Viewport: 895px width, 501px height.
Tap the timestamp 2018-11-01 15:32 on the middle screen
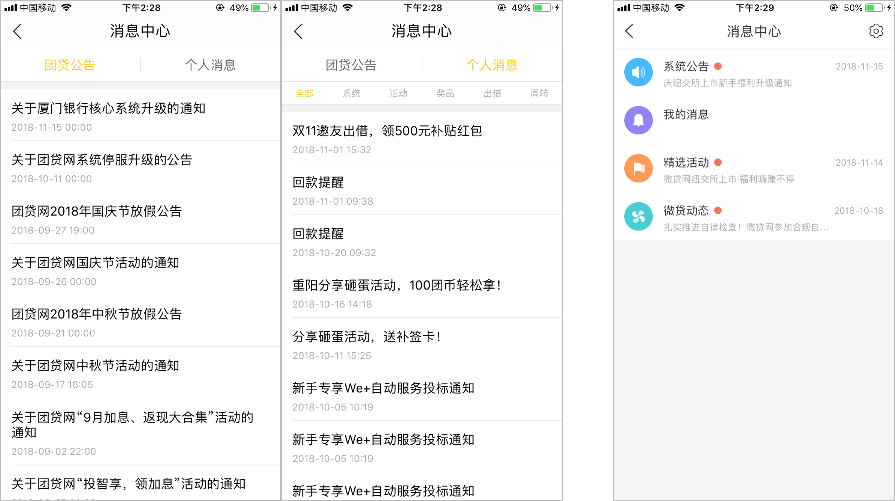(332, 150)
